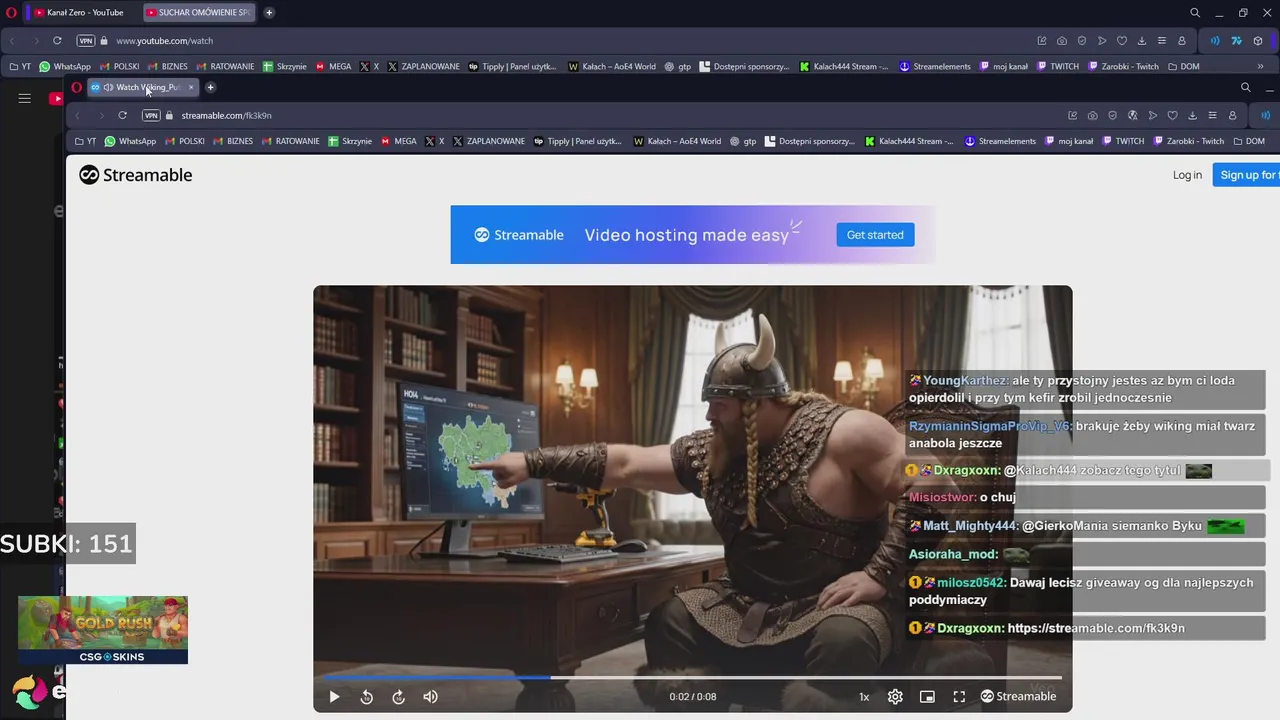Click Gold Rush CSGOSkins banner
This screenshot has height=720, width=1280.
click(x=103, y=630)
